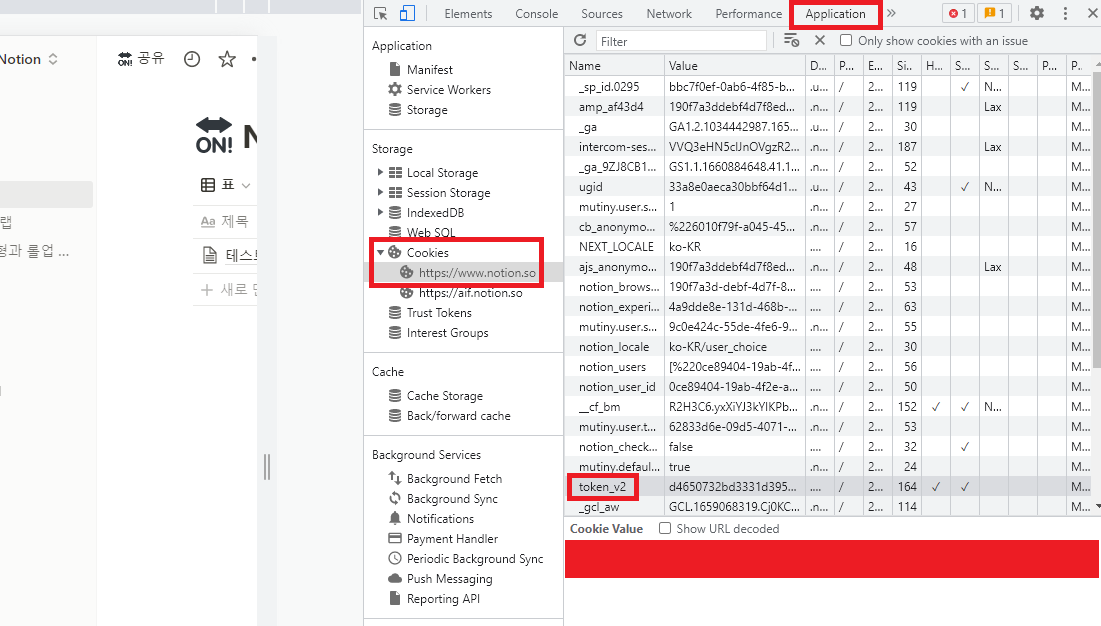Screen dimensions: 1101x626
Task: Switch to the Performance tab
Action: [x=749, y=13]
